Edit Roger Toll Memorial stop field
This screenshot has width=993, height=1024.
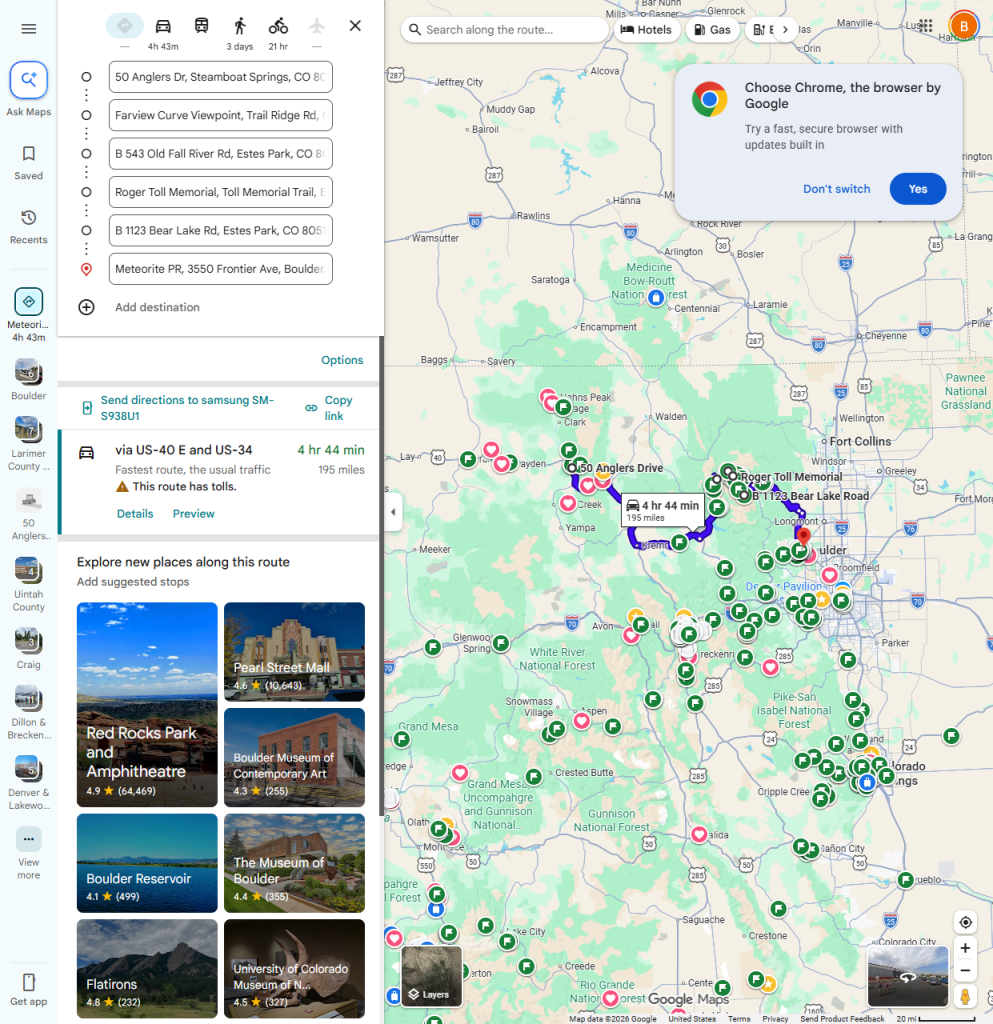click(221, 192)
